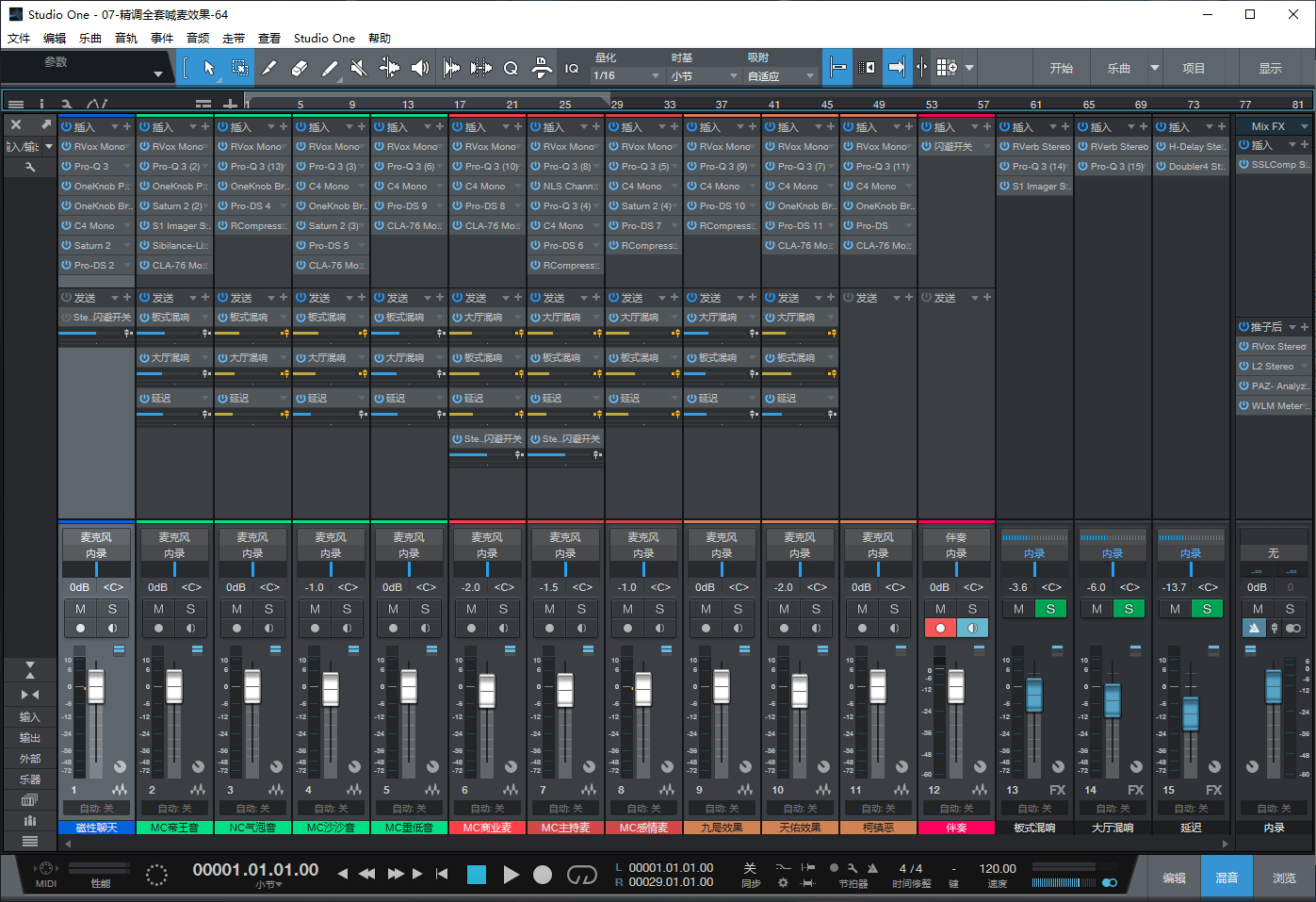Activate the Mute tool in the toolbar
The image size is (1316, 902).
pos(359,67)
